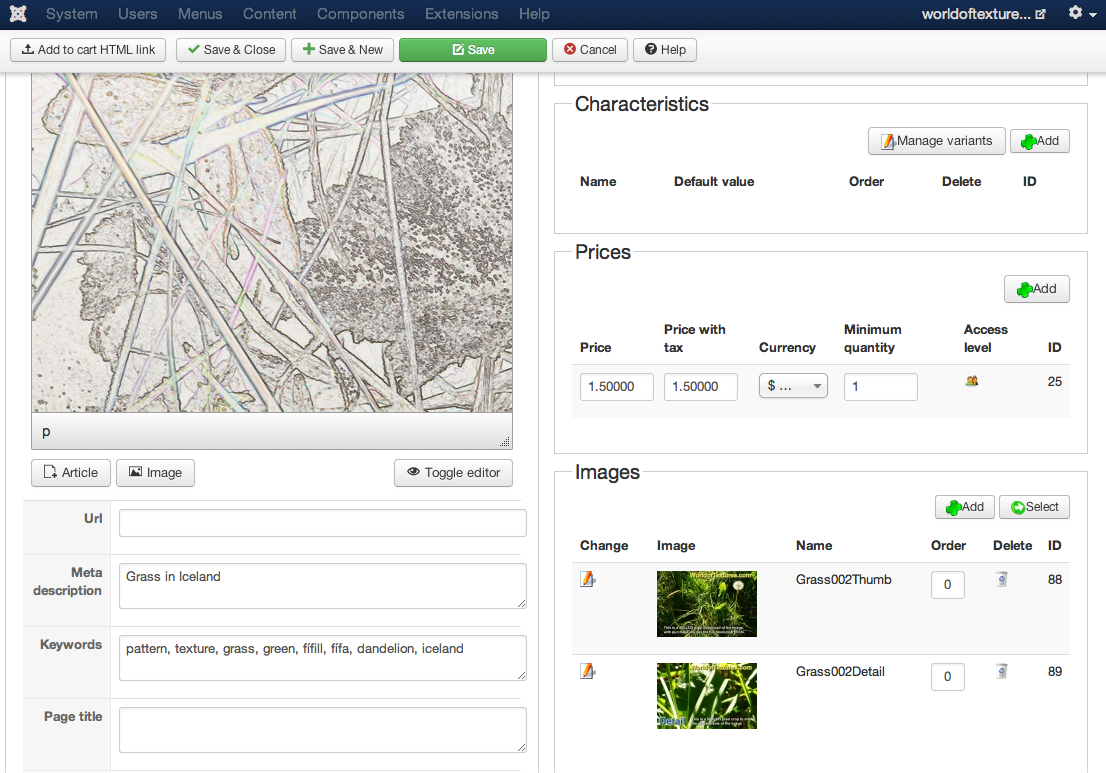
Task: Click the Keywords text field
Action: 322,657
